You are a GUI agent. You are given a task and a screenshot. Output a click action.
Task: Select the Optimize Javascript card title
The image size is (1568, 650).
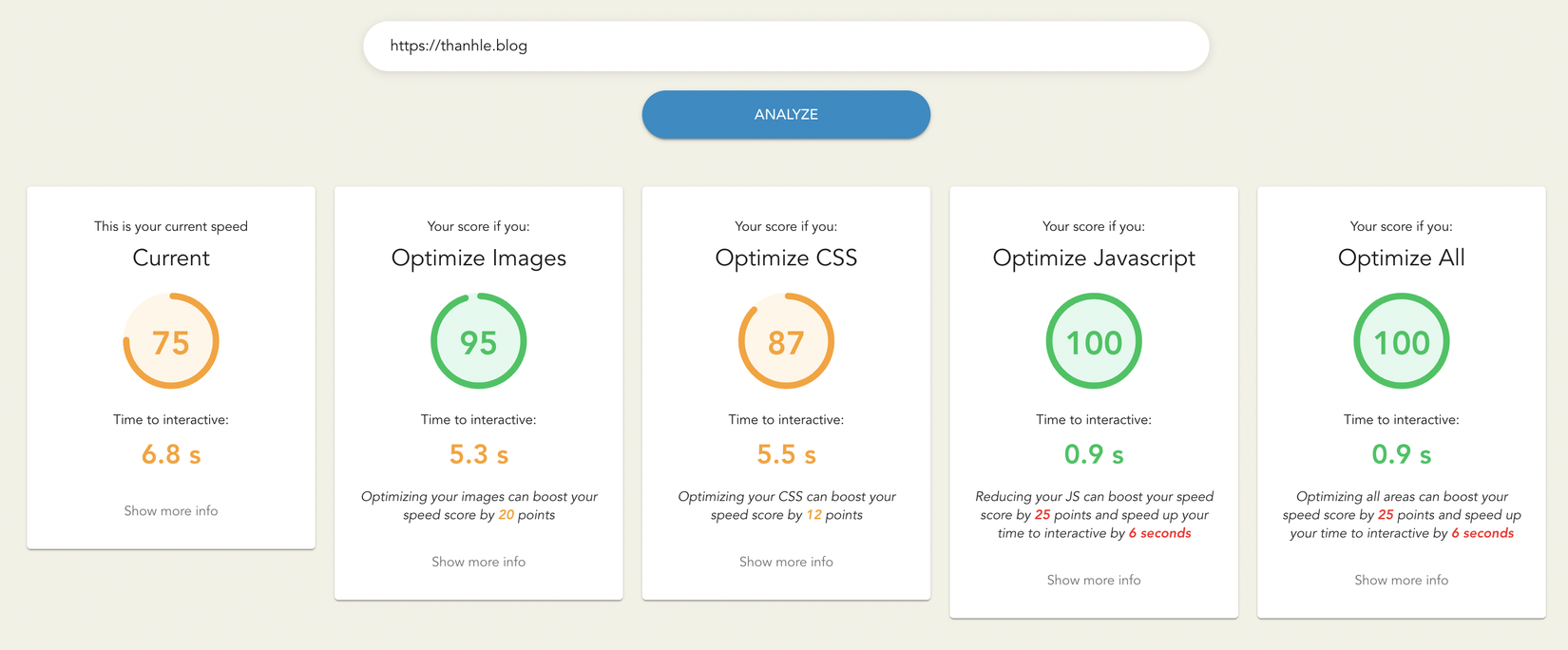[1094, 258]
